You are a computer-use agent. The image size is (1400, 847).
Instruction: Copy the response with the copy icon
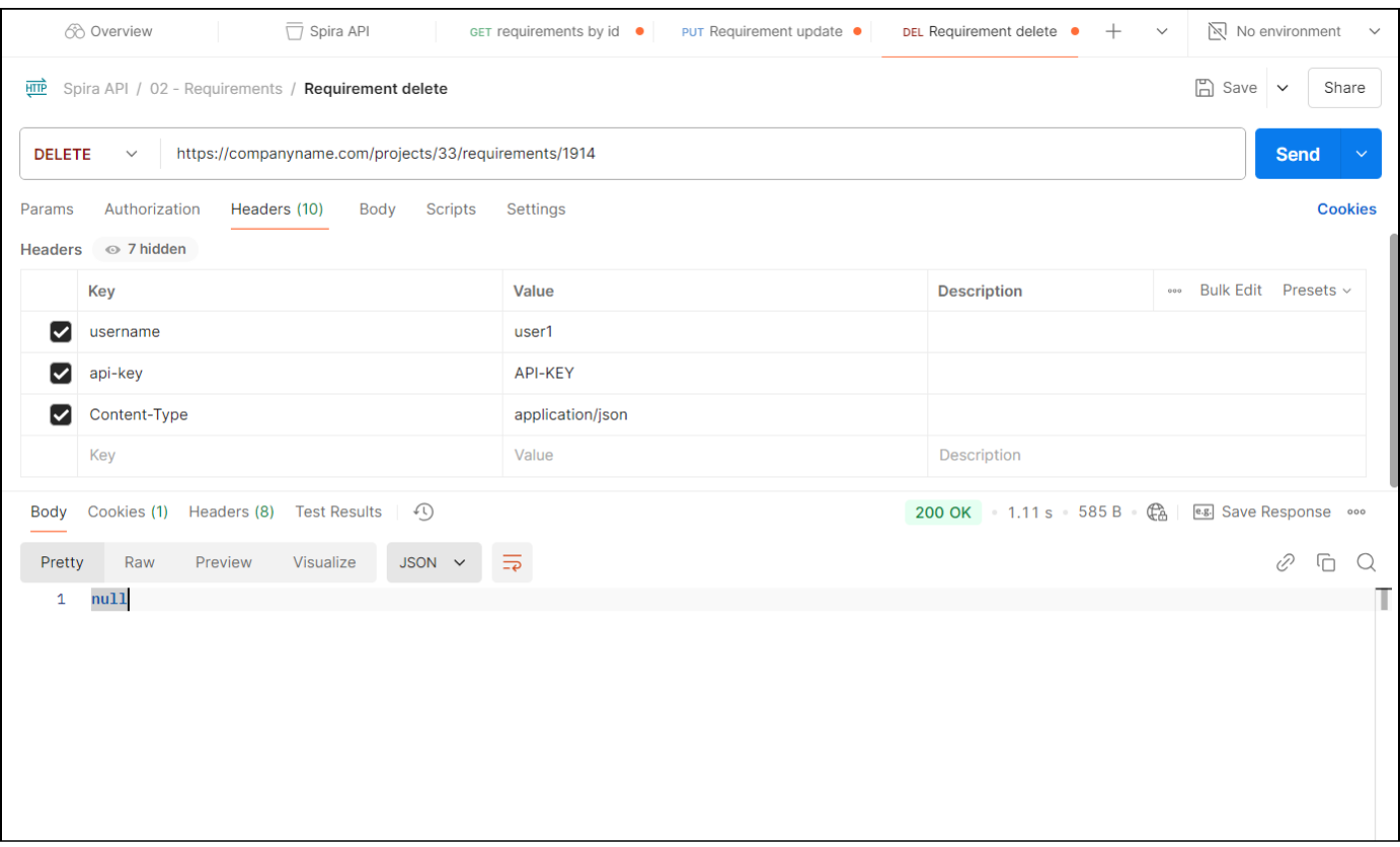[1326, 562]
